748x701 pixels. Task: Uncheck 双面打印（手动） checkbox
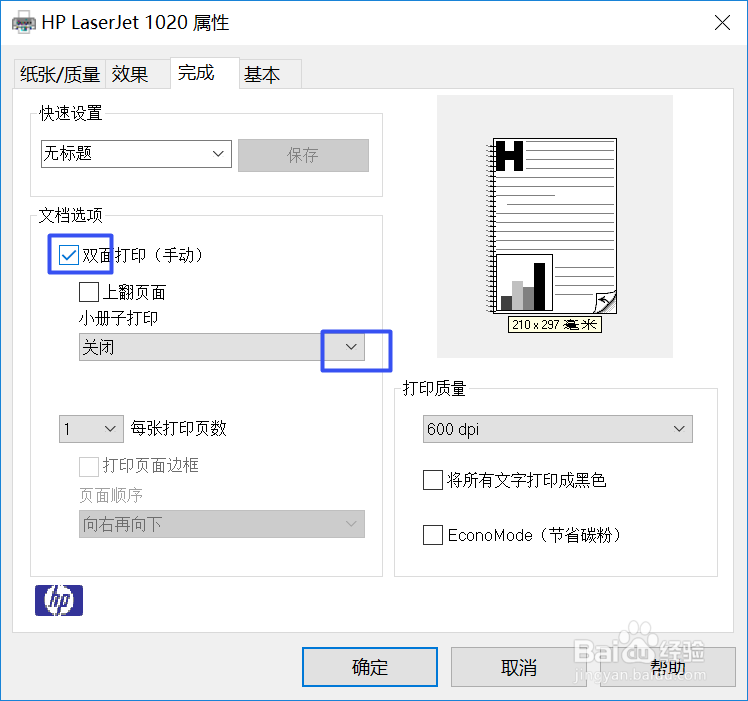tap(69, 255)
